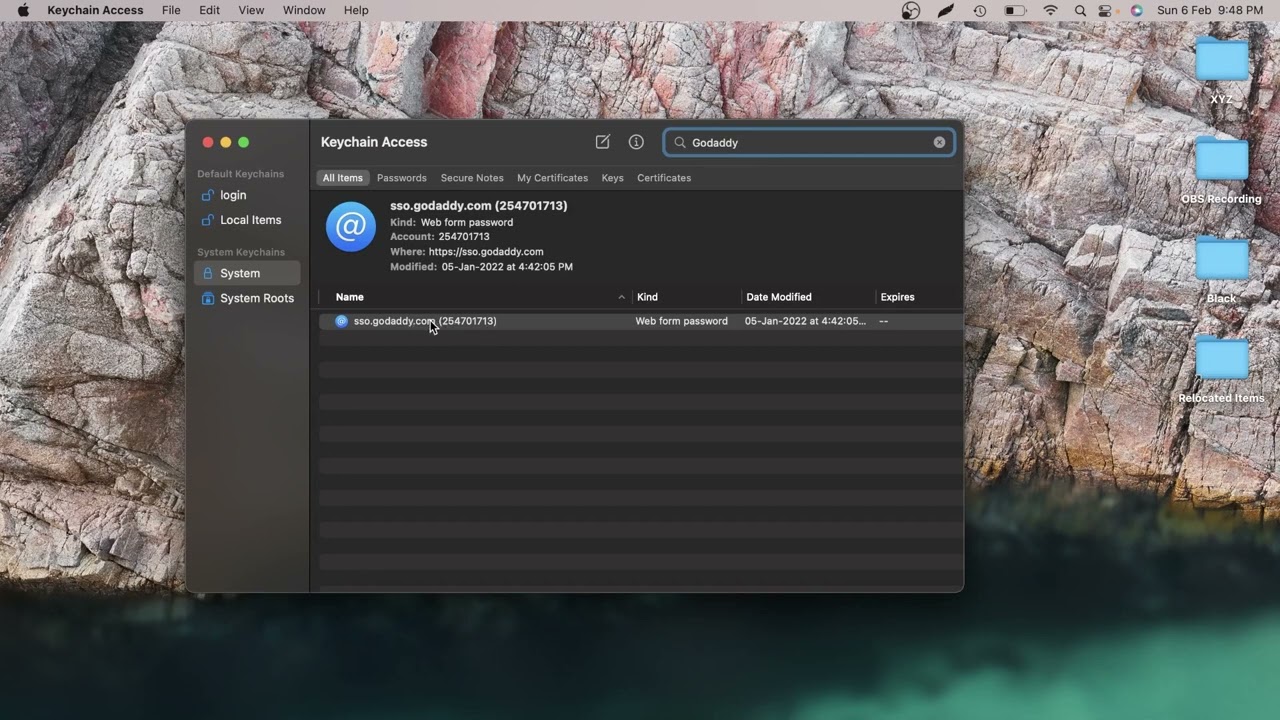Screen dimensions: 1280x720
Task: Switch to the My Certificates tab
Action: click(552, 178)
